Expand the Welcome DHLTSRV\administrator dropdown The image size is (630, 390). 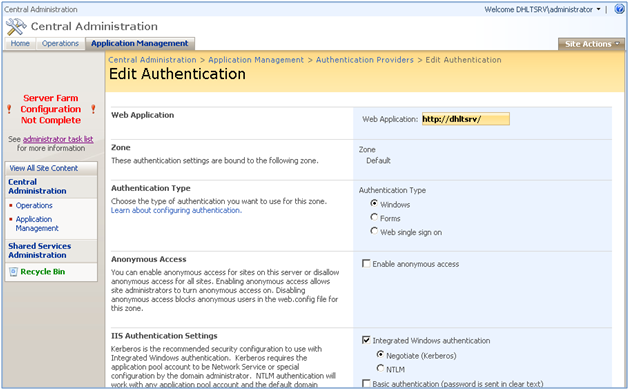pos(542,9)
